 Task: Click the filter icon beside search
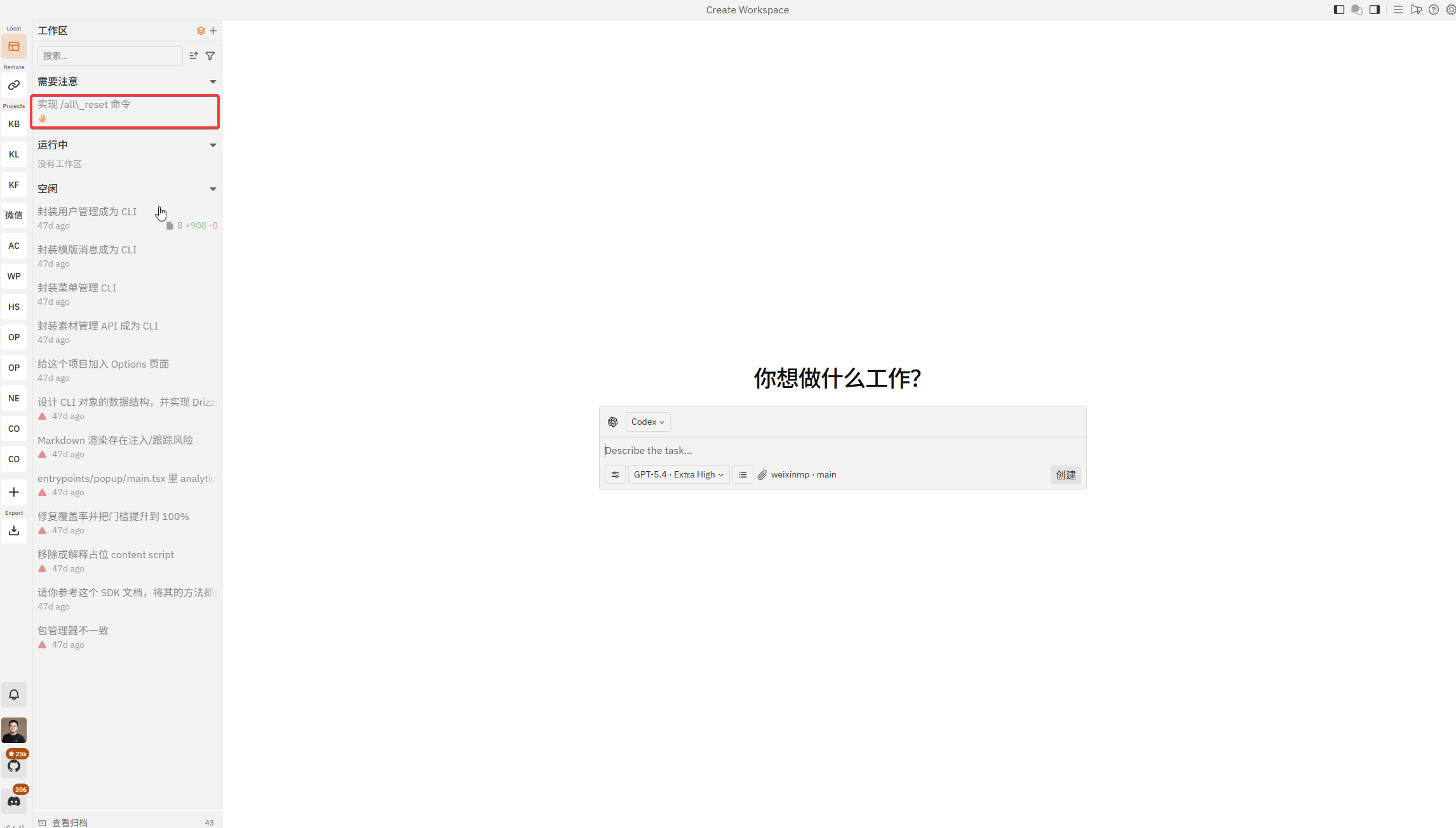(210, 56)
